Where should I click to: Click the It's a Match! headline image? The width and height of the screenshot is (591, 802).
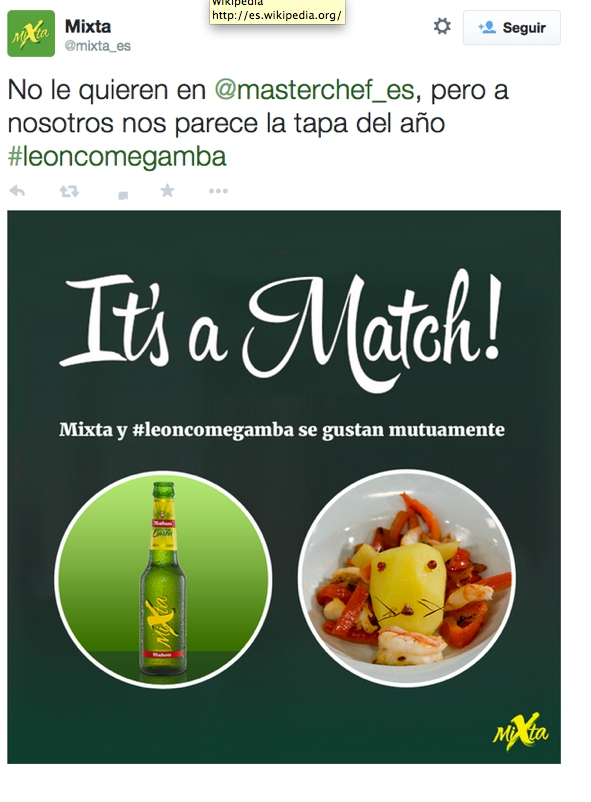click(x=280, y=327)
